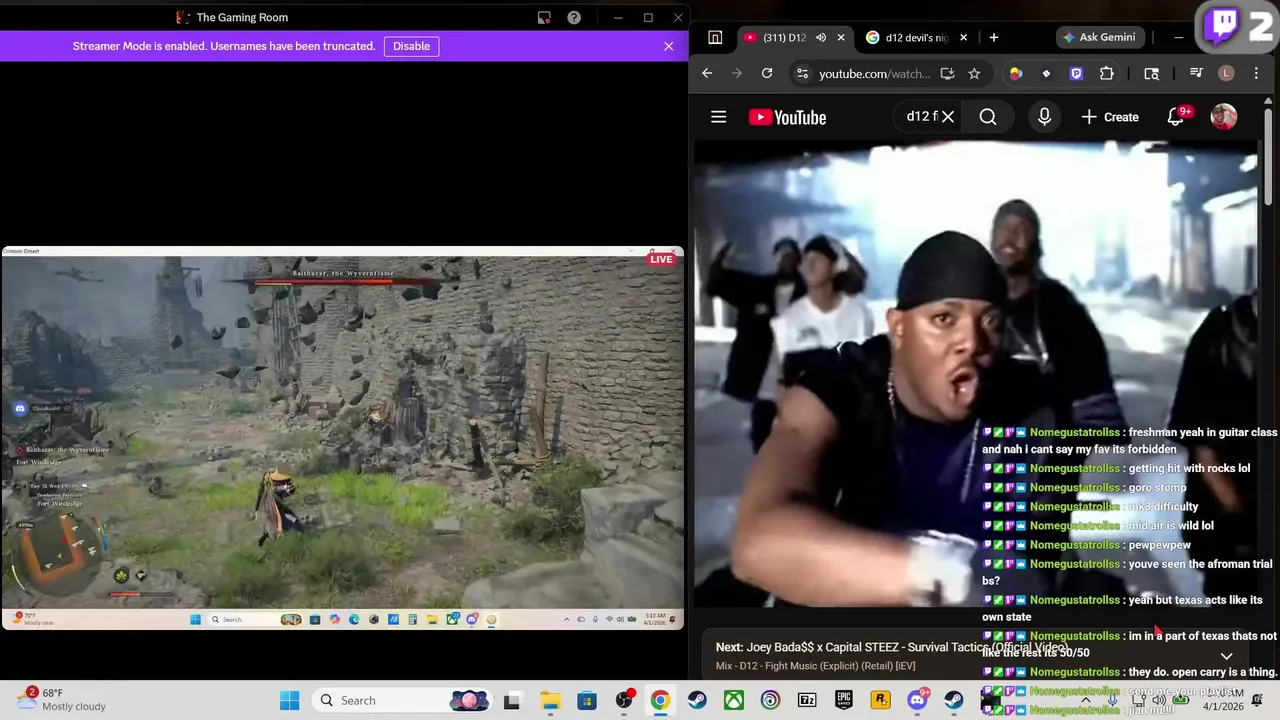Open the multicolor circles Chrome extension
Viewport: 1280px width, 720px height.
point(1016,73)
